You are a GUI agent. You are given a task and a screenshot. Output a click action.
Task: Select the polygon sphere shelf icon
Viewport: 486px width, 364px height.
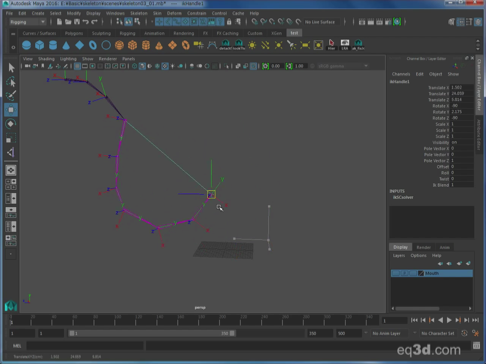pos(26,45)
